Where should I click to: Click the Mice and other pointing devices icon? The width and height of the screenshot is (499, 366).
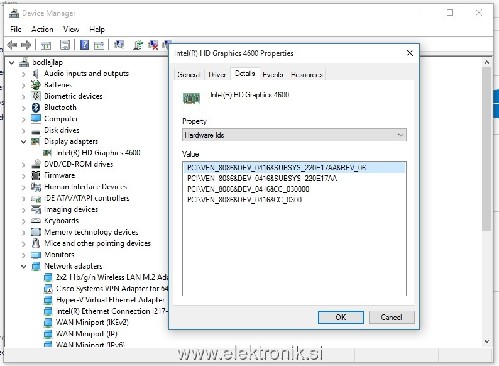click(x=36, y=243)
